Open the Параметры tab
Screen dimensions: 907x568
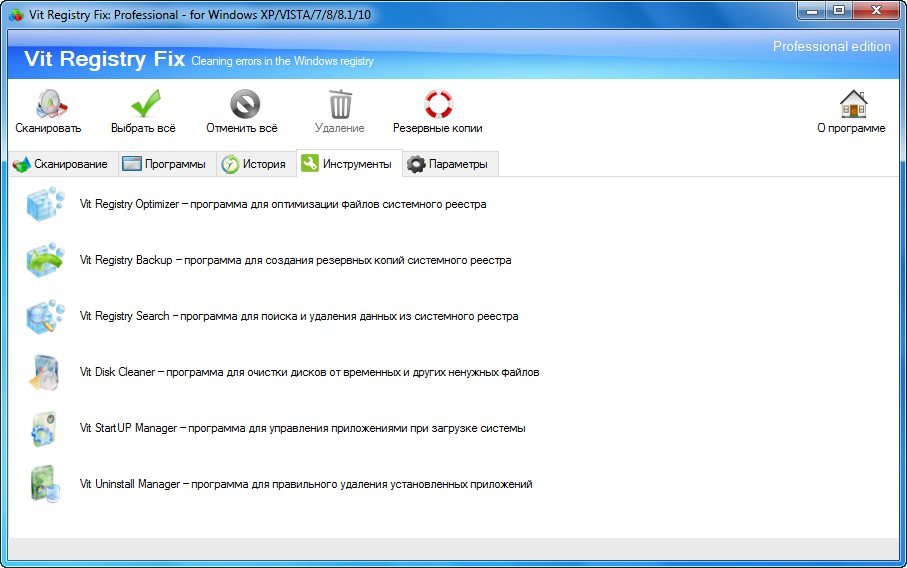pos(450,164)
